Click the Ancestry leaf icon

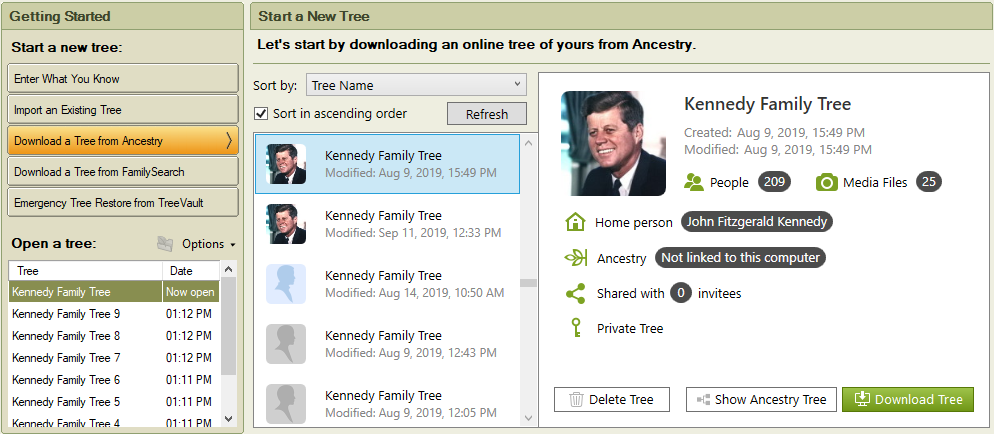point(575,258)
